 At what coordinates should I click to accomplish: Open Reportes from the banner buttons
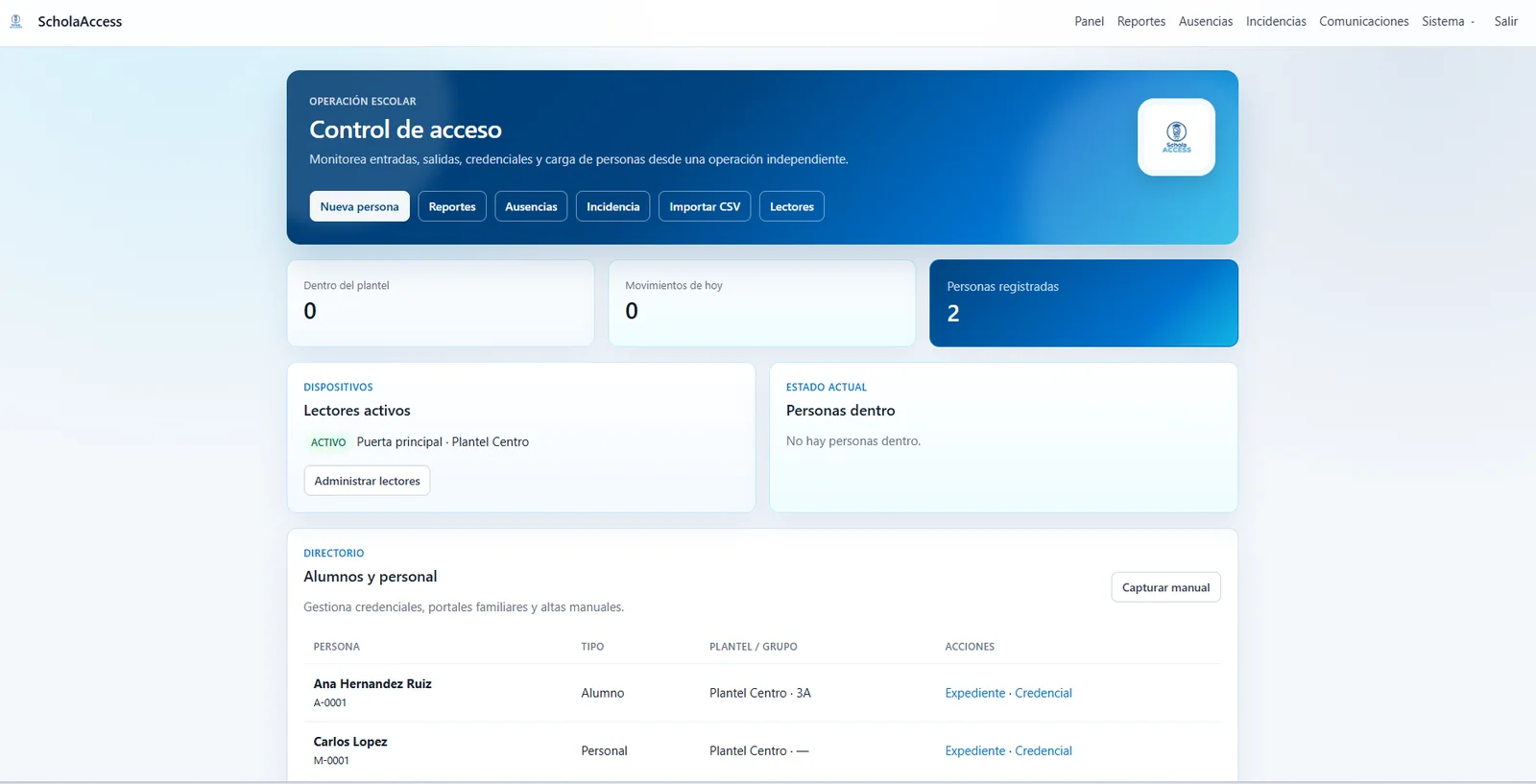pos(452,206)
